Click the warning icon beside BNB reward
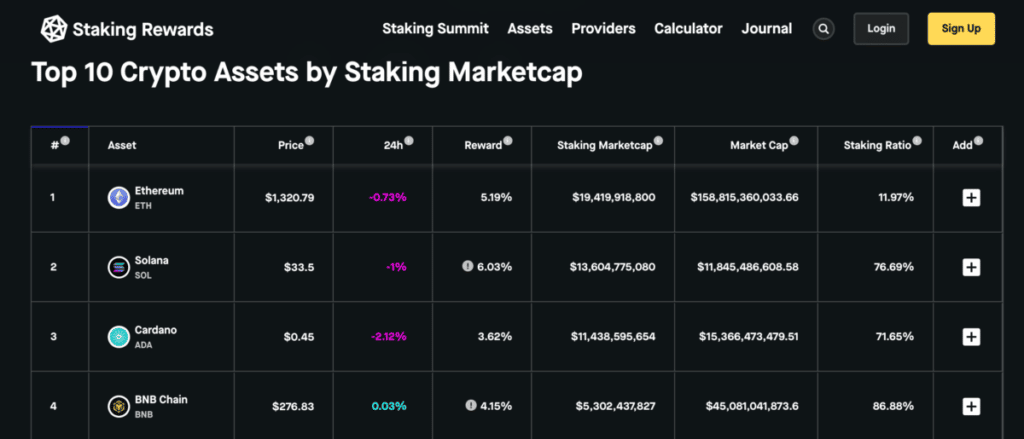Screen dimensions: 1024x439 pos(469,406)
